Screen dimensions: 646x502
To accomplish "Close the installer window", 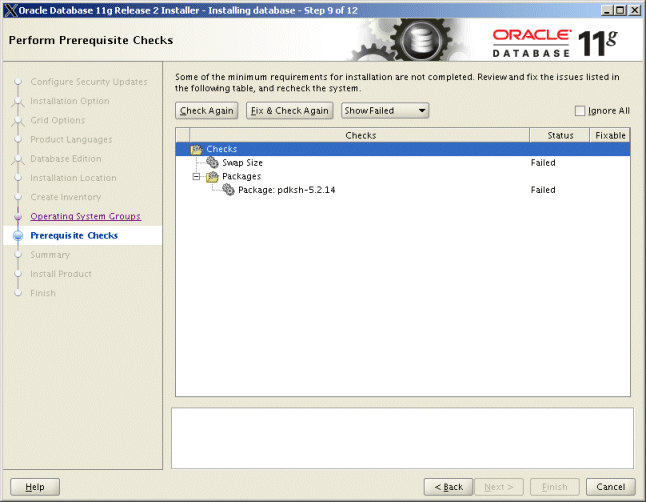I will click(x=634, y=10).
